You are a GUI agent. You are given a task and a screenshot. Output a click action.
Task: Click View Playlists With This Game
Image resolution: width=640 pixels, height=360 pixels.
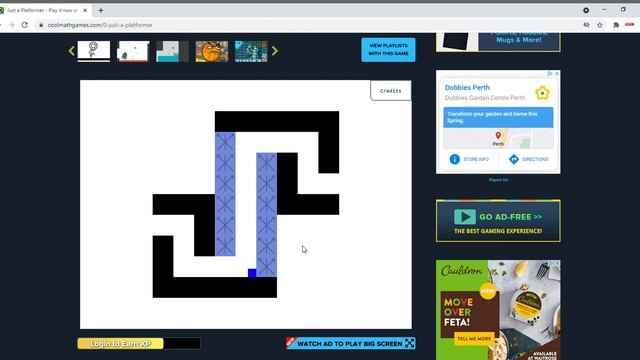[388, 50]
